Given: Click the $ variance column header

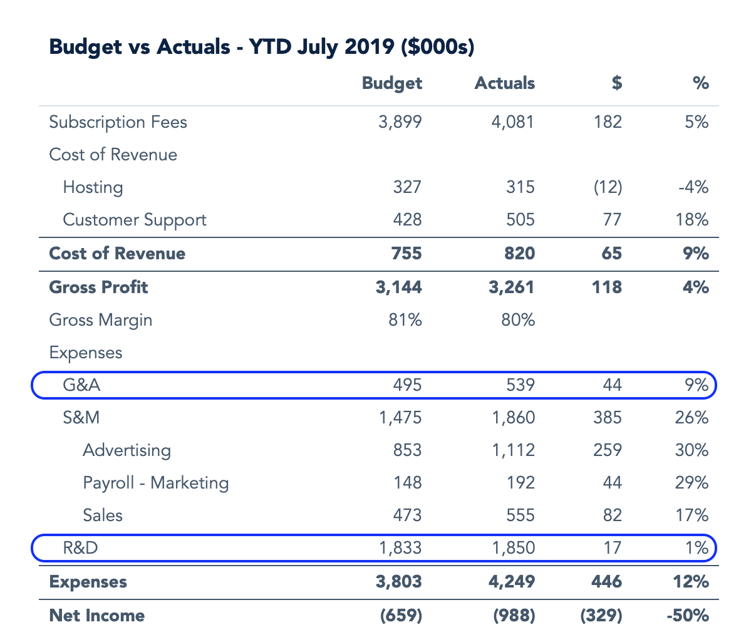Looking at the screenshot, I should [617, 83].
